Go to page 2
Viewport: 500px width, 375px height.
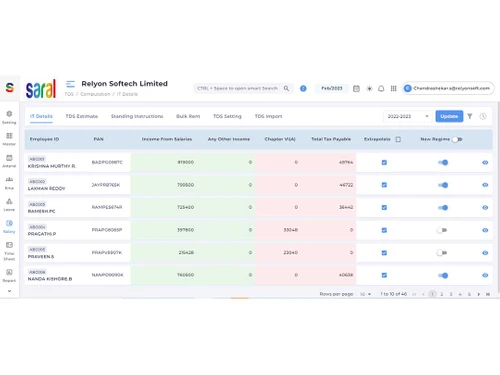coord(442,294)
